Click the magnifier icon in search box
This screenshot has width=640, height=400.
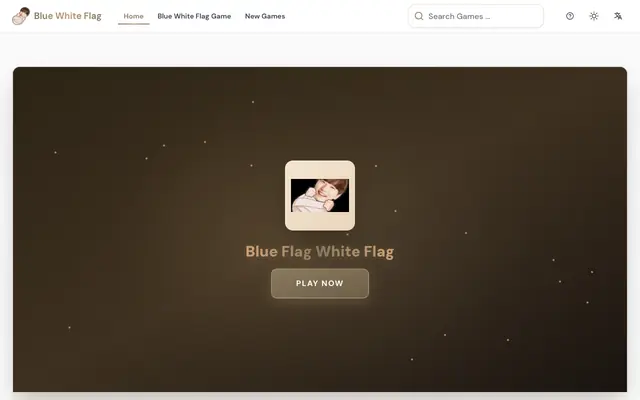[419, 16]
